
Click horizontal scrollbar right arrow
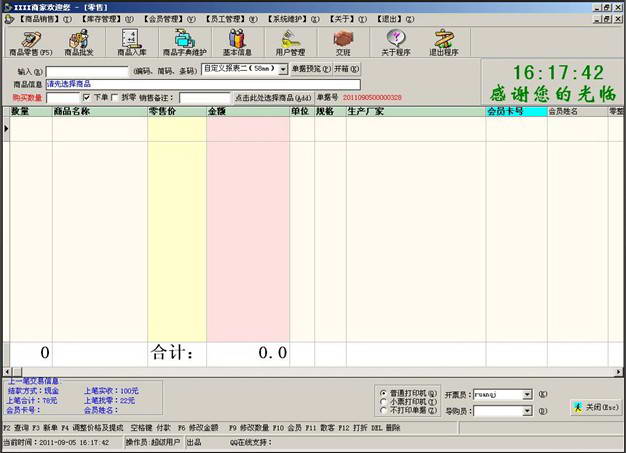tap(618, 372)
